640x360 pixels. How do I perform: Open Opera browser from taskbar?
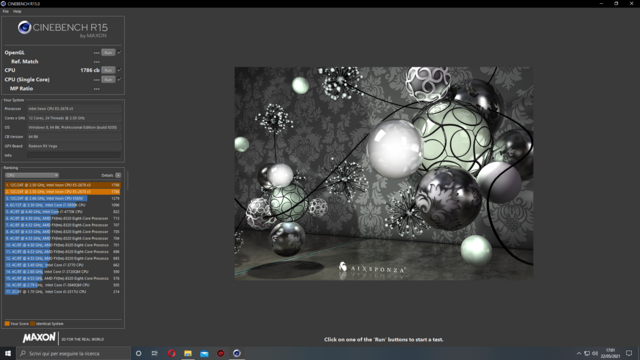tap(171, 353)
